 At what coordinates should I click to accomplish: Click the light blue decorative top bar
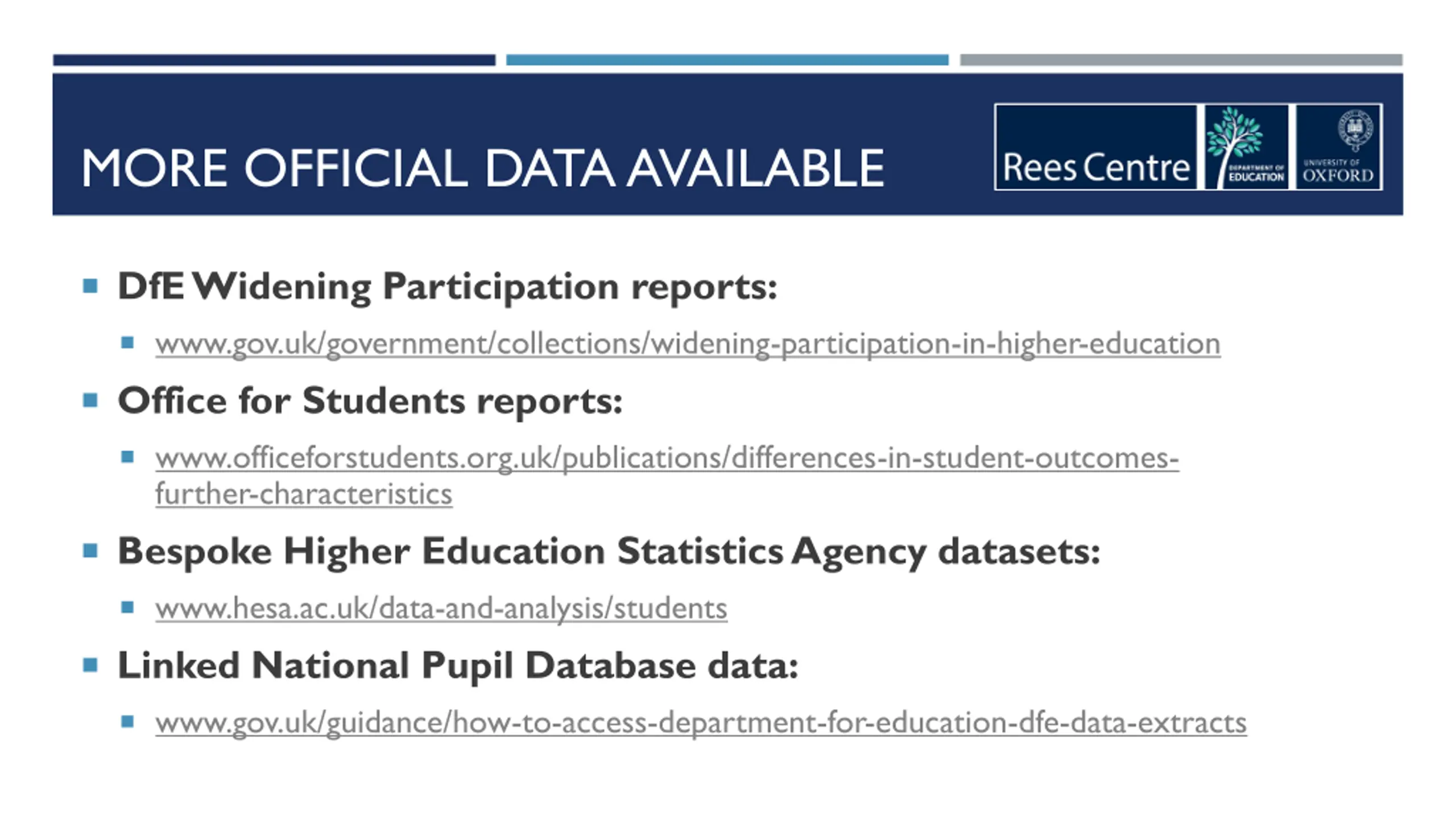[x=727, y=60]
